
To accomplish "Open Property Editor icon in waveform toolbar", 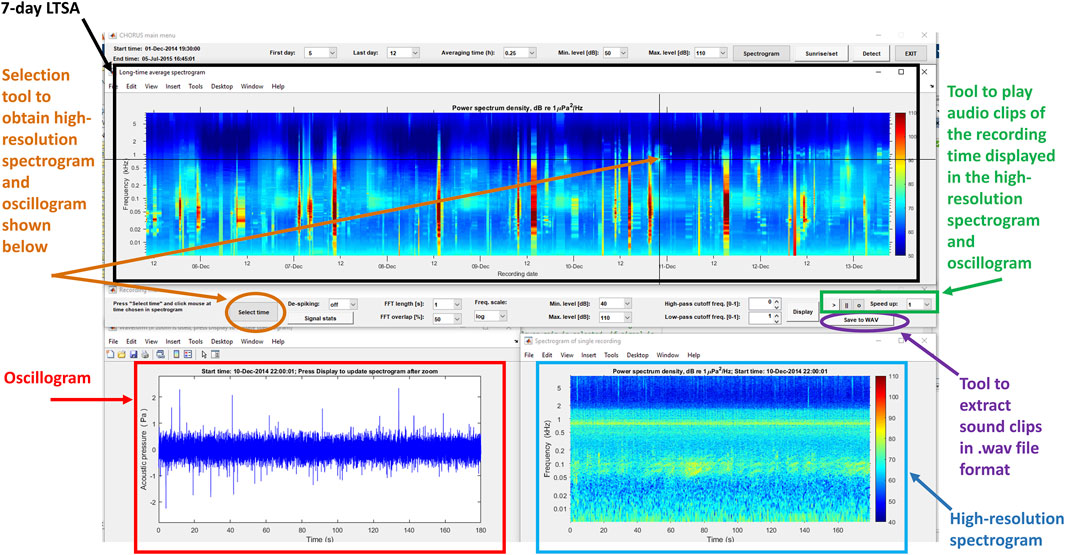I will click(215, 354).
